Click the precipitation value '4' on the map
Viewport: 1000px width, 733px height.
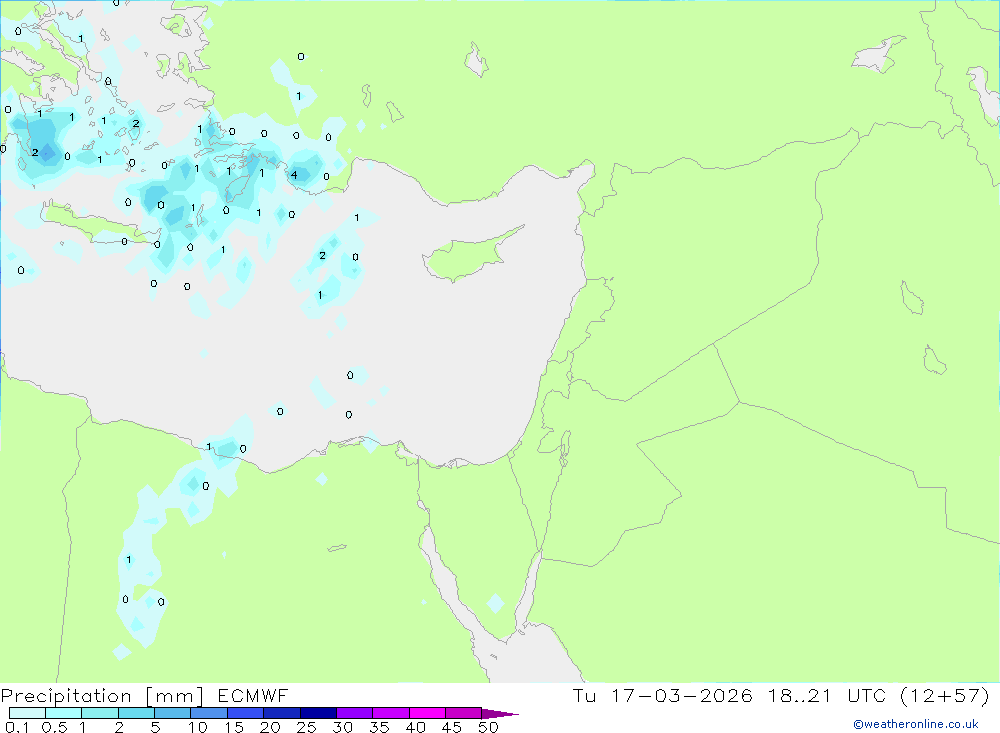tap(294, 175)
